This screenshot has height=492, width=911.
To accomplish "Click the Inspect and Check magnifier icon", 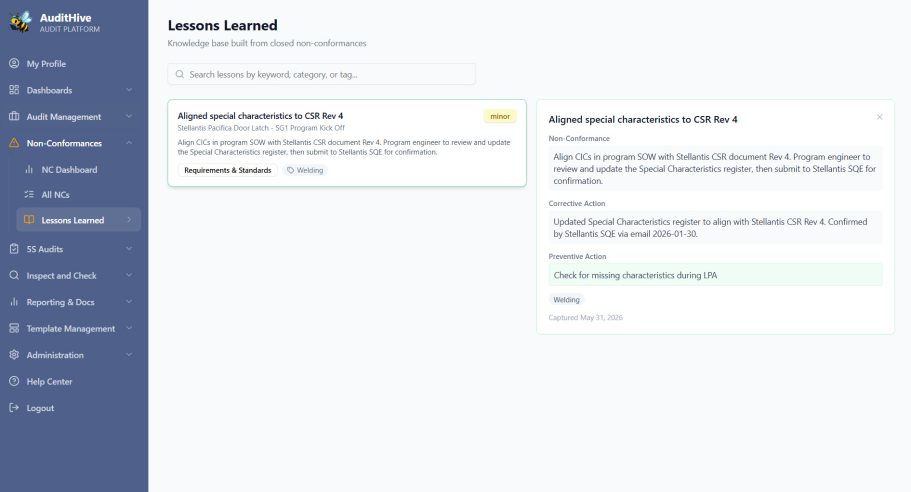I will point(14,275).
